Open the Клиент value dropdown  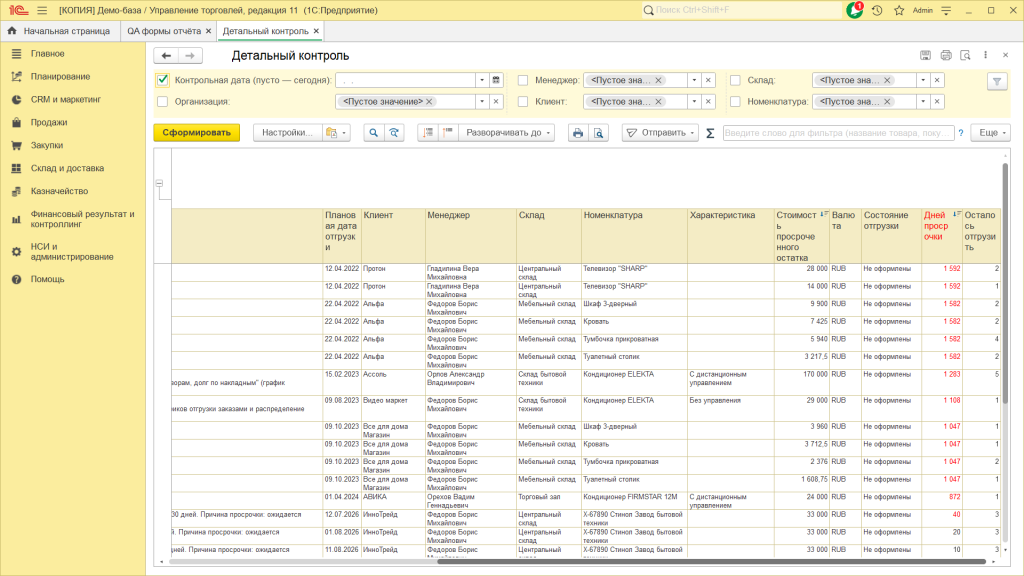pyautogui.click(x=694, y=101)
